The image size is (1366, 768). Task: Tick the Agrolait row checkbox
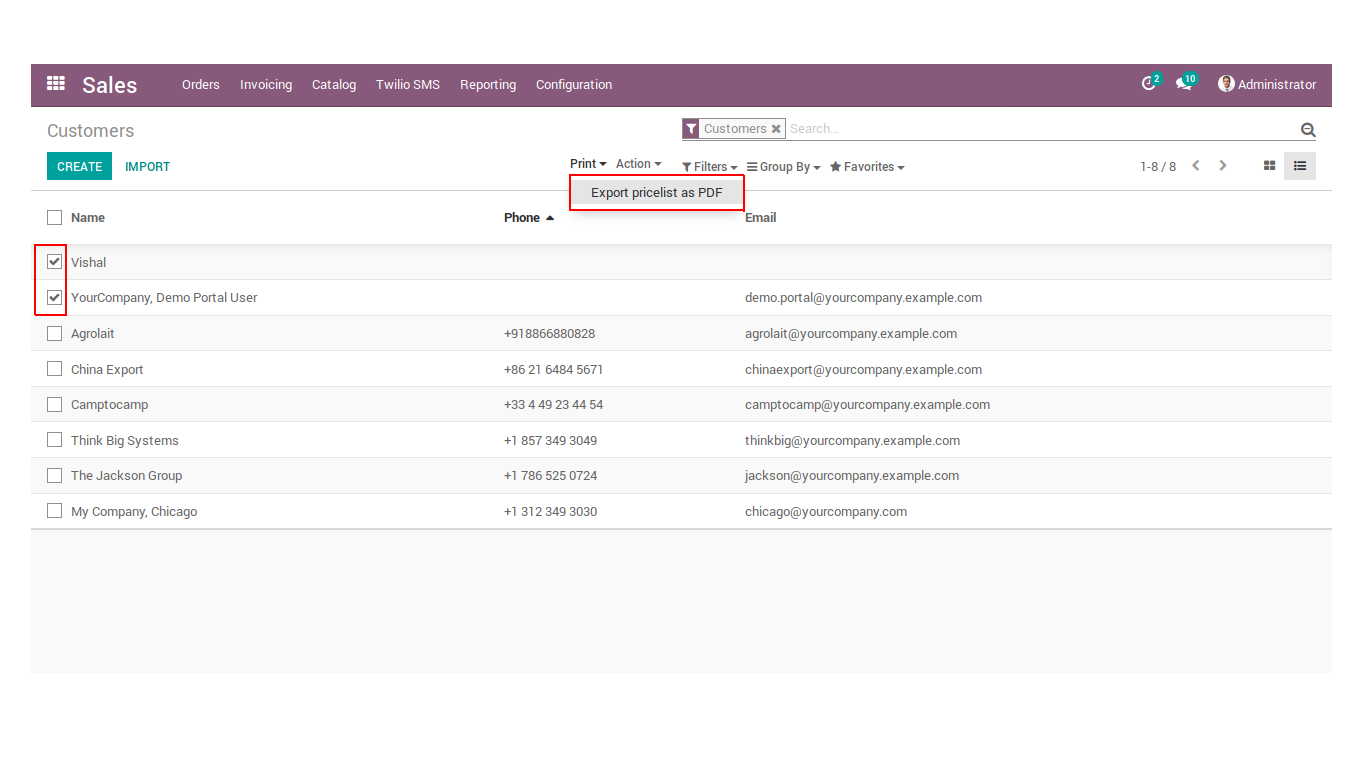click(x=55, y=334)
